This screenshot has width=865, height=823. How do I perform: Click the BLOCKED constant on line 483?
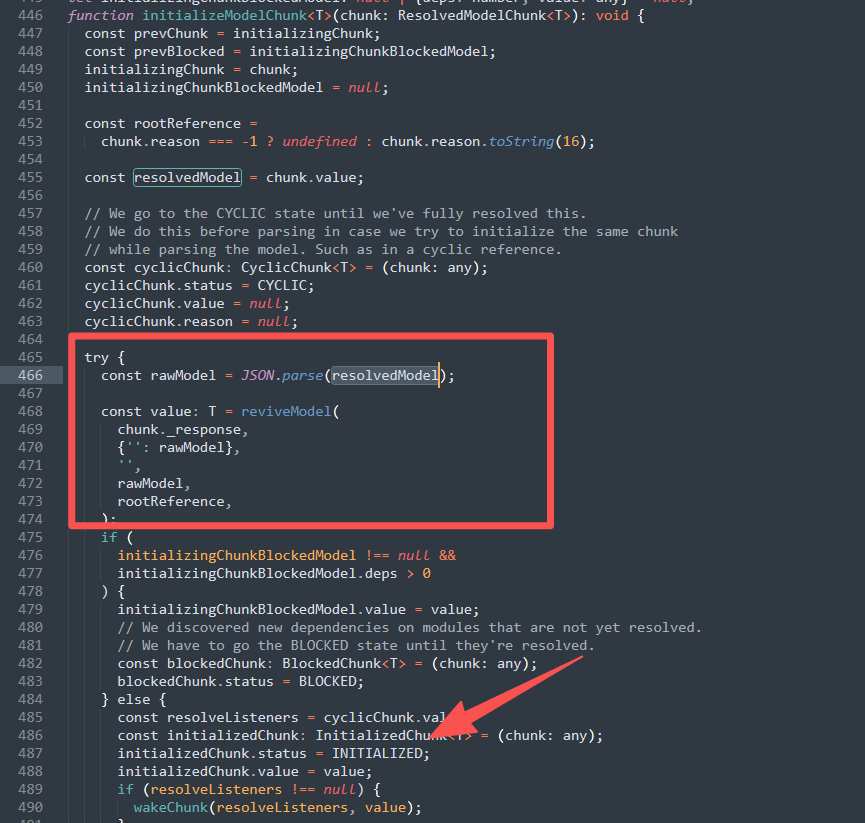(x=332, y=681)
